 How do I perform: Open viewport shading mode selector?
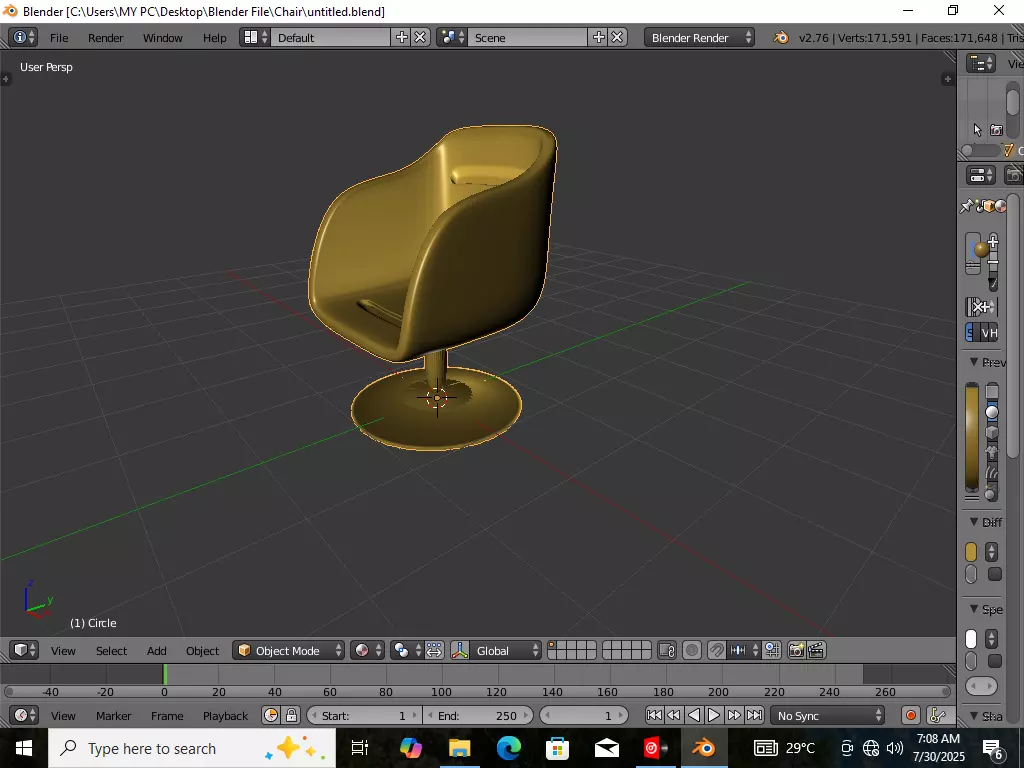coord(367,650)
